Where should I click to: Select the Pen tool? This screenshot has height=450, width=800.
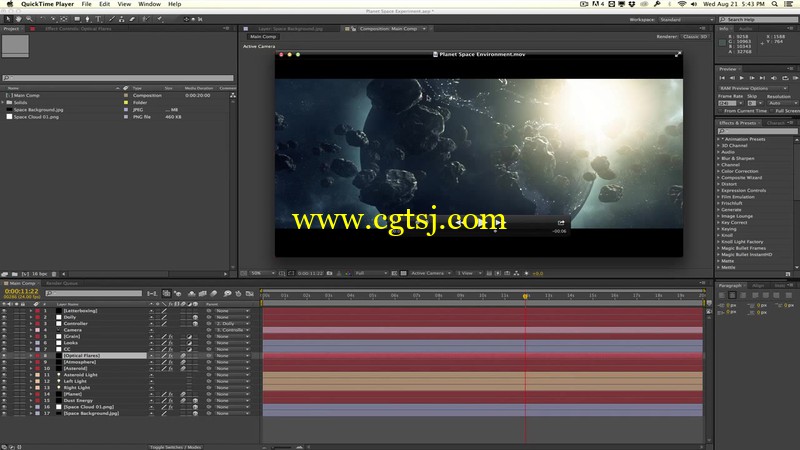87,19
